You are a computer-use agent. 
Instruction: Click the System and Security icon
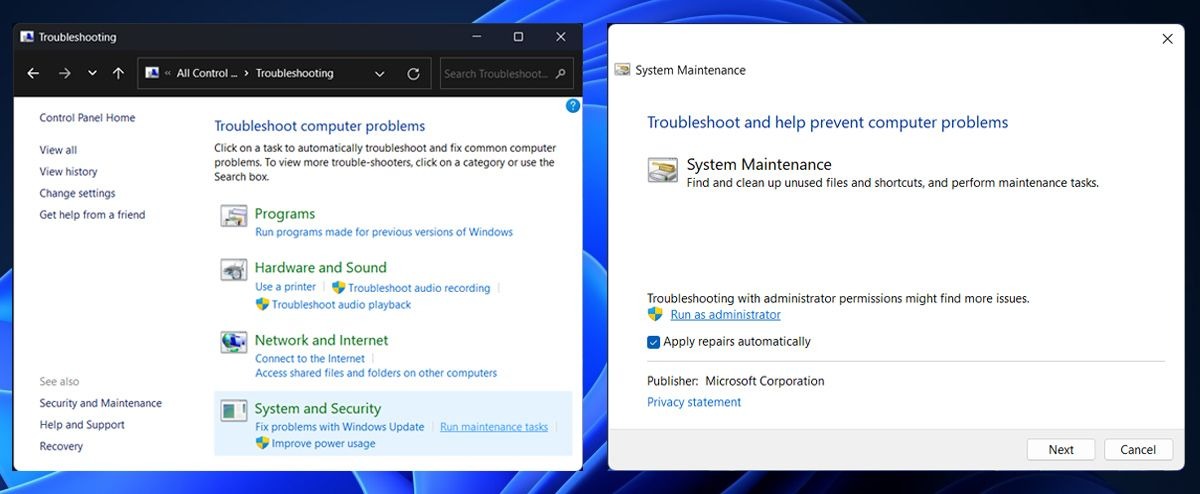click(x=233, y=410)
